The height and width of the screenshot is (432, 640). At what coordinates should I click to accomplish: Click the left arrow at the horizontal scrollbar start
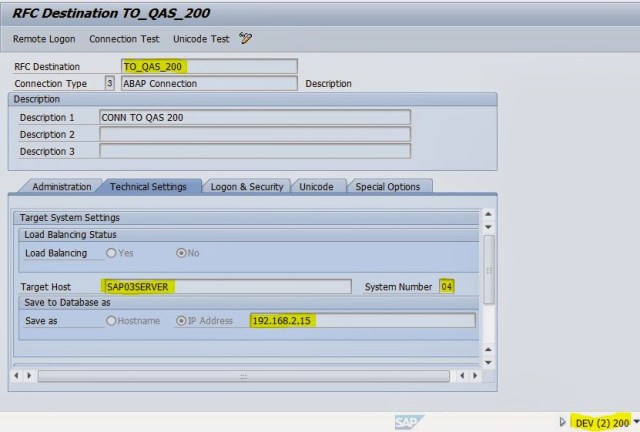click(16, 375)
